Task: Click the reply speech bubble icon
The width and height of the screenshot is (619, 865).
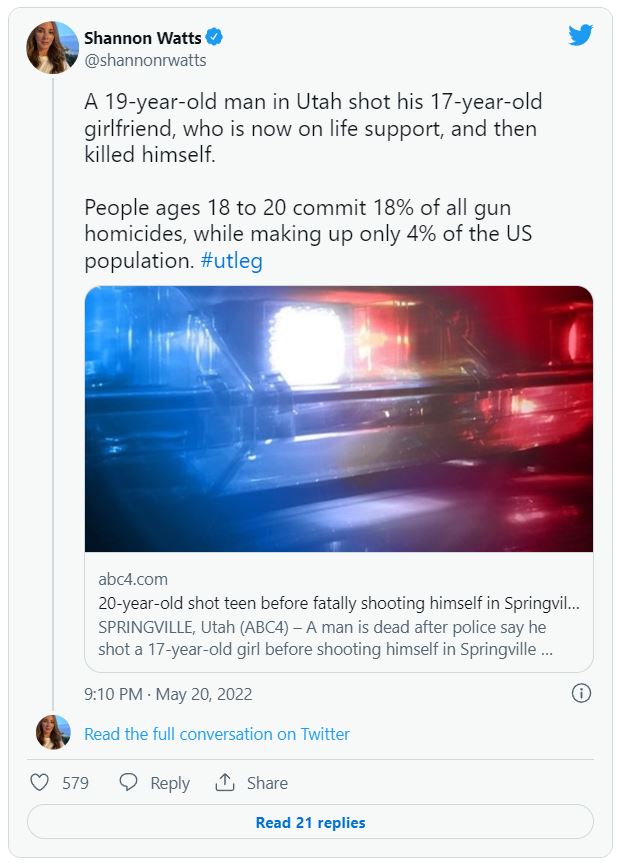Action: [x=128, y=783]
